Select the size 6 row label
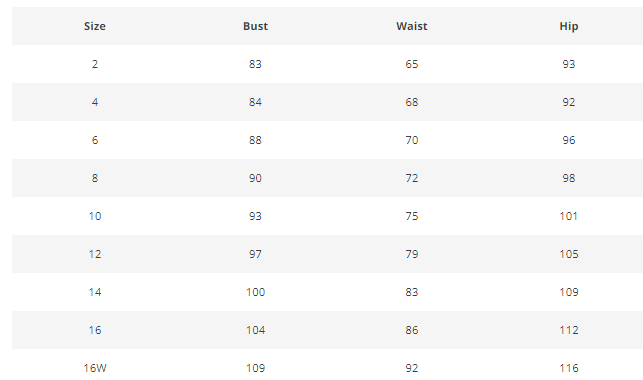The height and width of the screenshot is (380, 643). (x=95, y=140)
